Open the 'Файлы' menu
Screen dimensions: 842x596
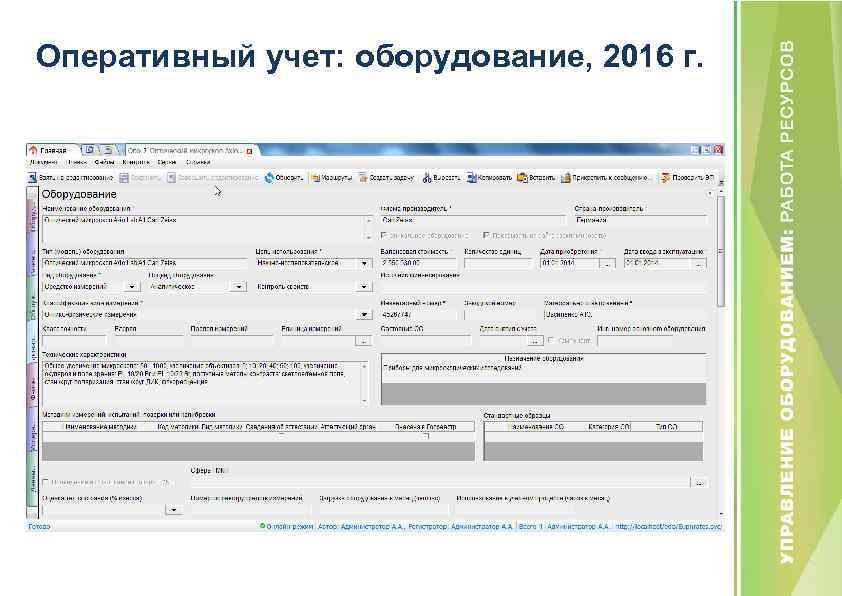click(104, 162)
